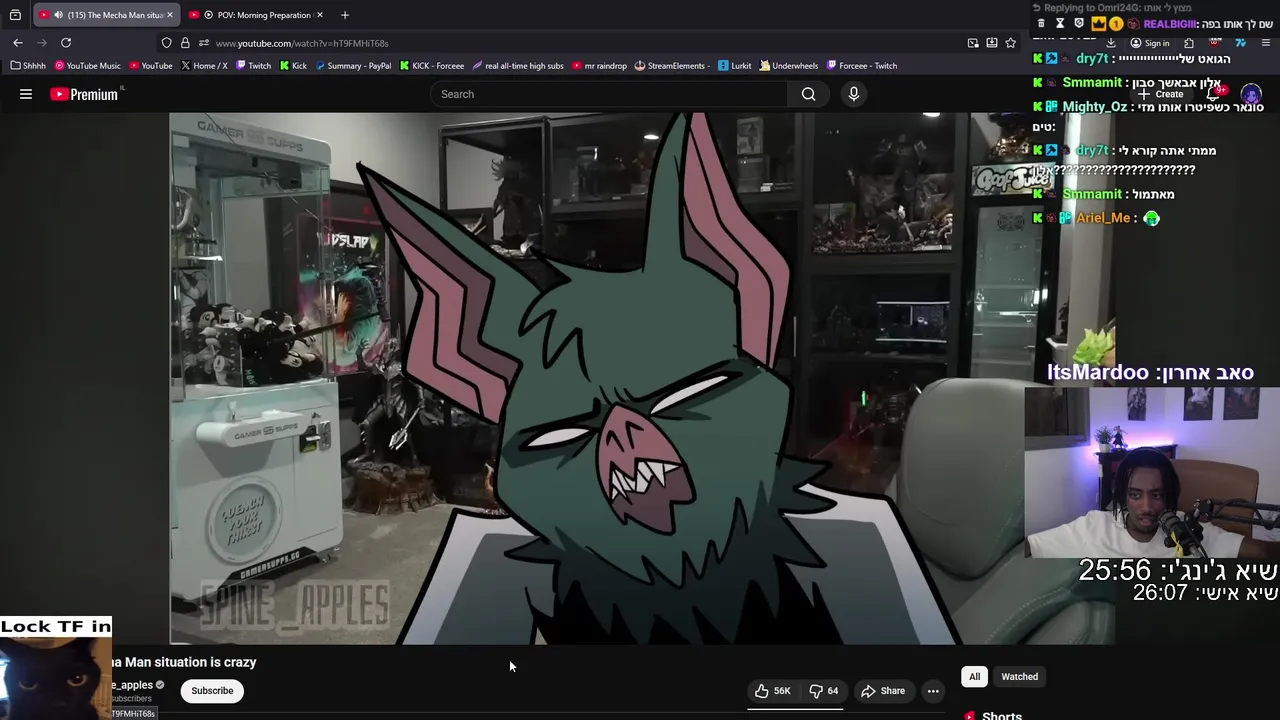1280x720 pixels.
Task: Open a new browser tab
Action: click(345, 15)
